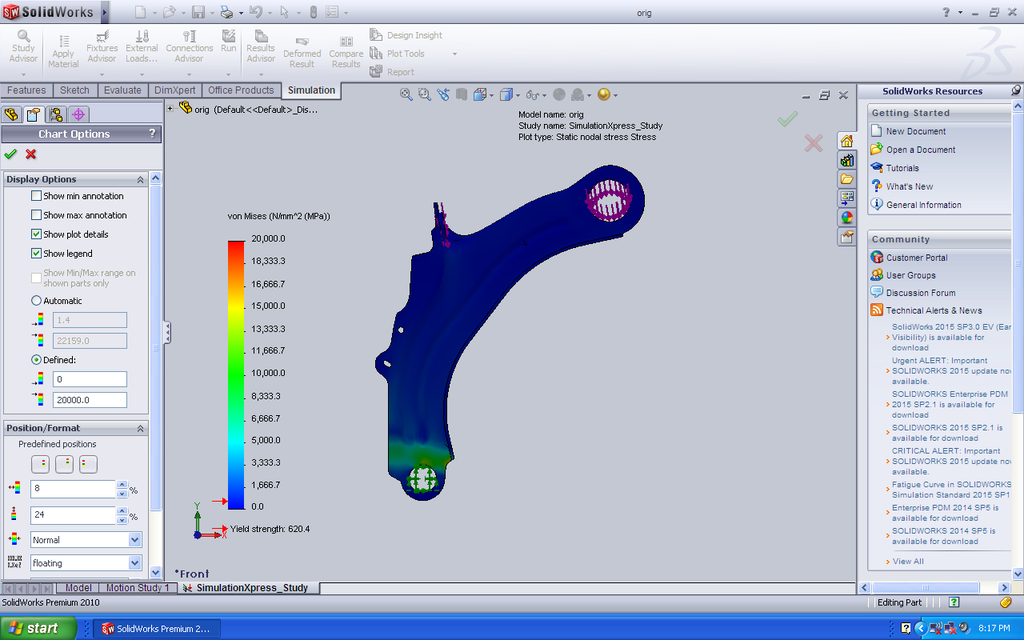Select the Automatic range radio button
The width and height of the screenshot is (1024, 640).
click(x=37, y=301)
